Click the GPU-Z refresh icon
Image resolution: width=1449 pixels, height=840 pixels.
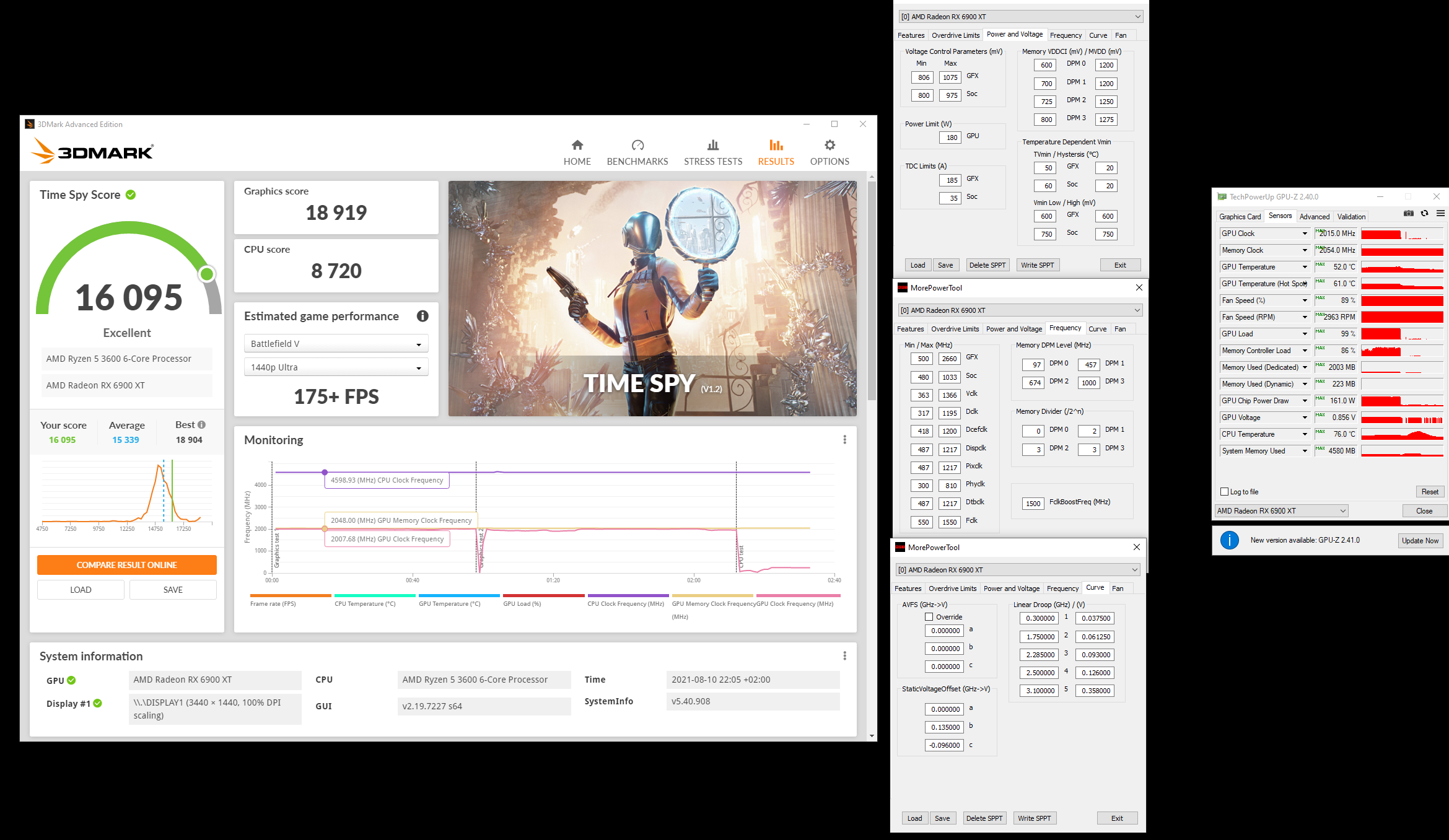coord(1424,213)
